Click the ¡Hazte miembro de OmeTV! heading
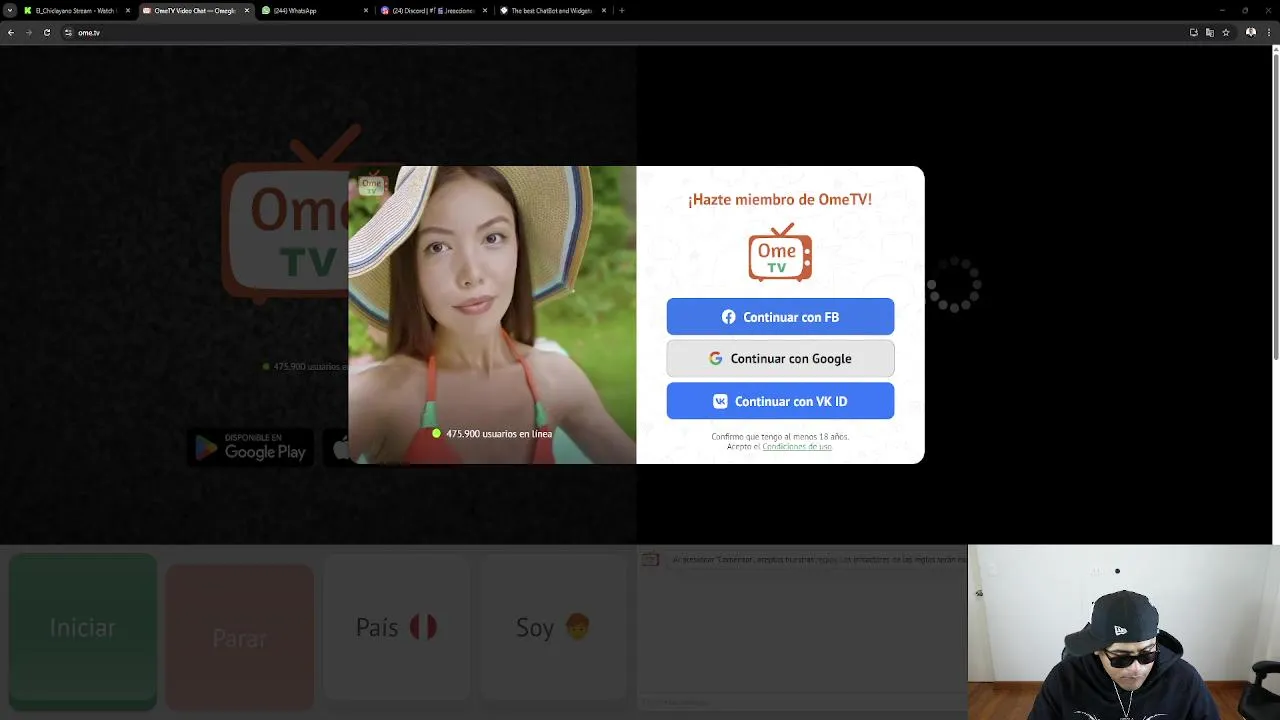The width and height of the screenshot is (1280, 720). coord(780,199)
